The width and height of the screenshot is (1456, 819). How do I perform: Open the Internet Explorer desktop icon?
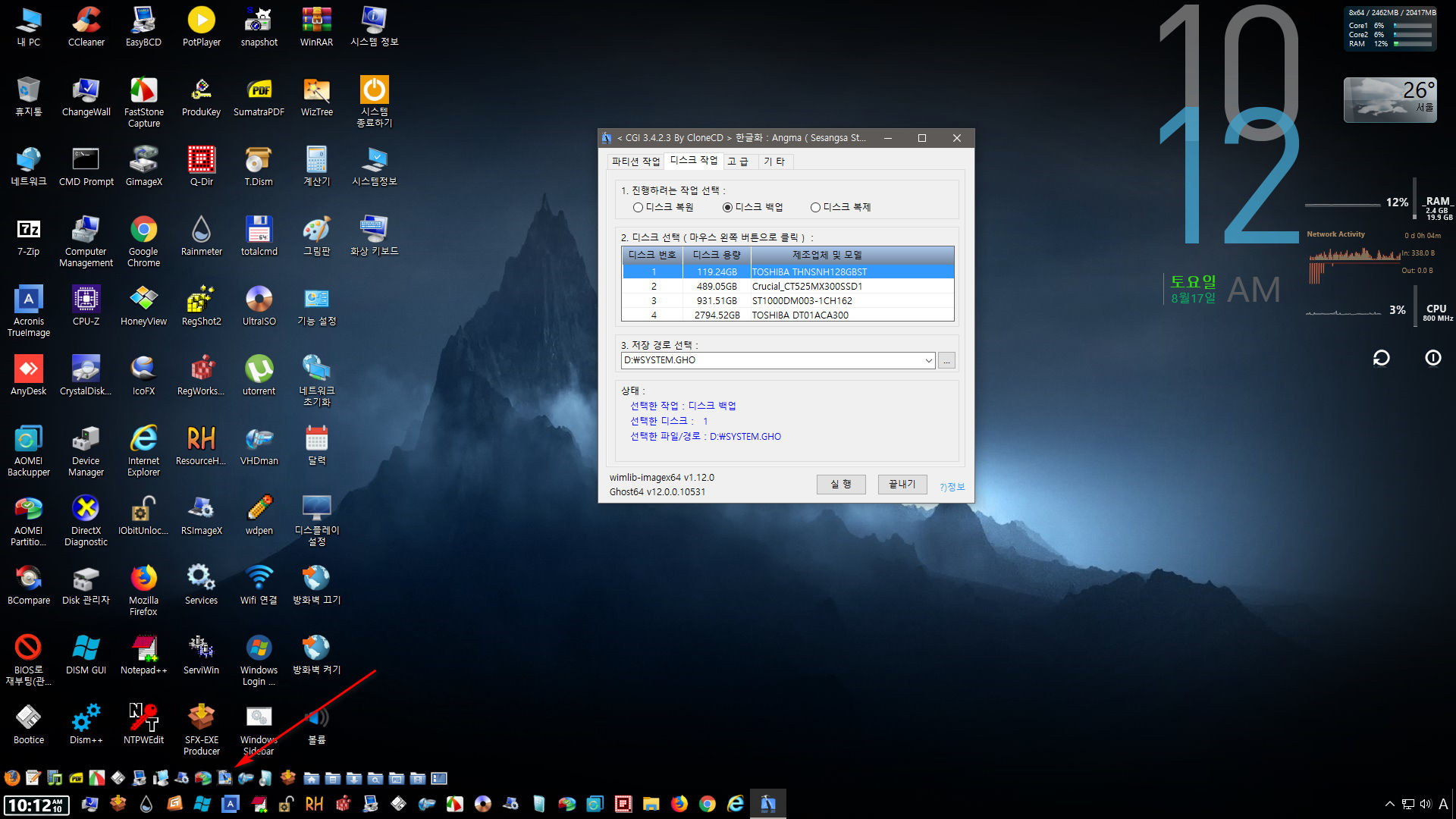point(143,450)
